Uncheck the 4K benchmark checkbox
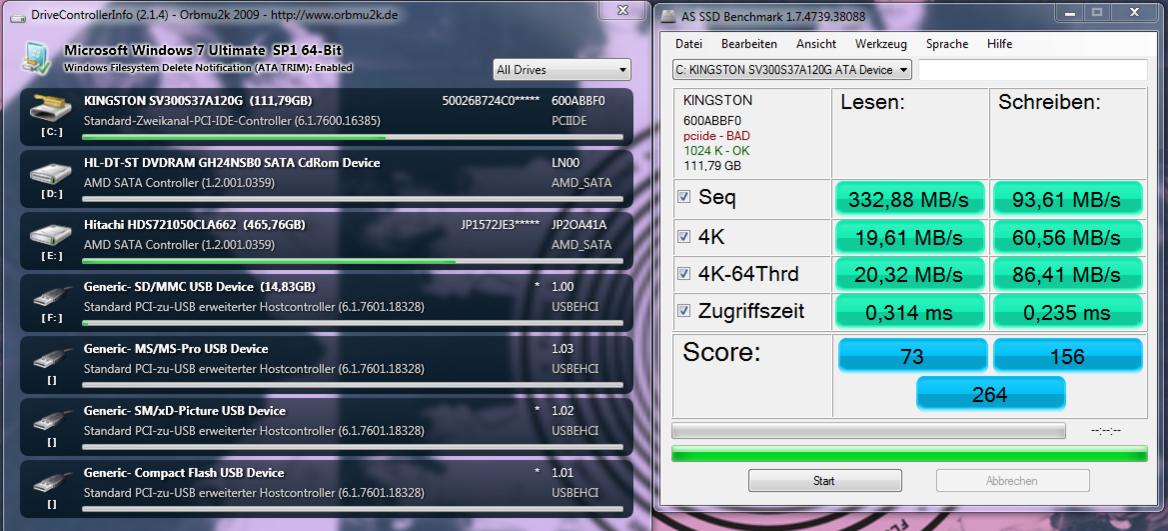Image resolution: width=1168 pixels, height=531 pixels. point(684,235)
